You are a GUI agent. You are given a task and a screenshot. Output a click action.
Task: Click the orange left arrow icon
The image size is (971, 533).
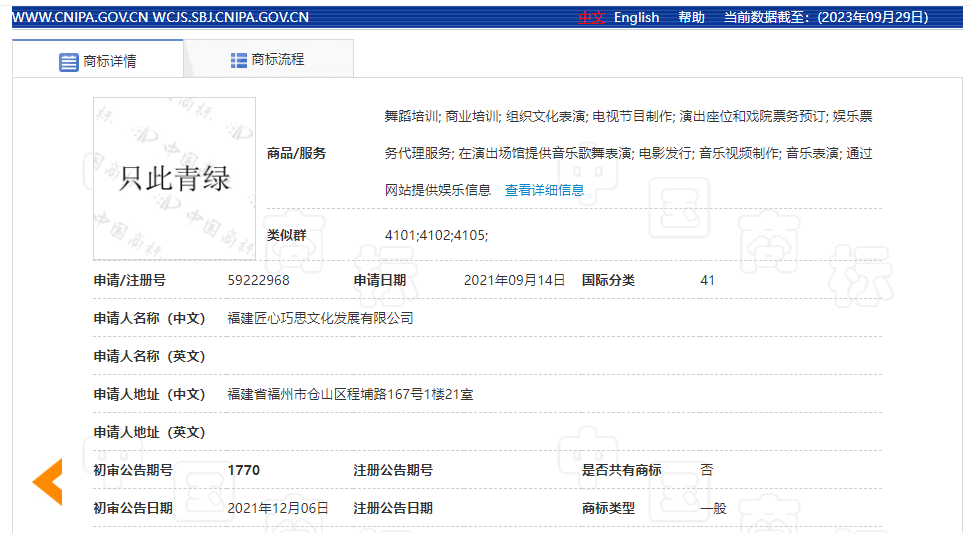pos(48,482)
